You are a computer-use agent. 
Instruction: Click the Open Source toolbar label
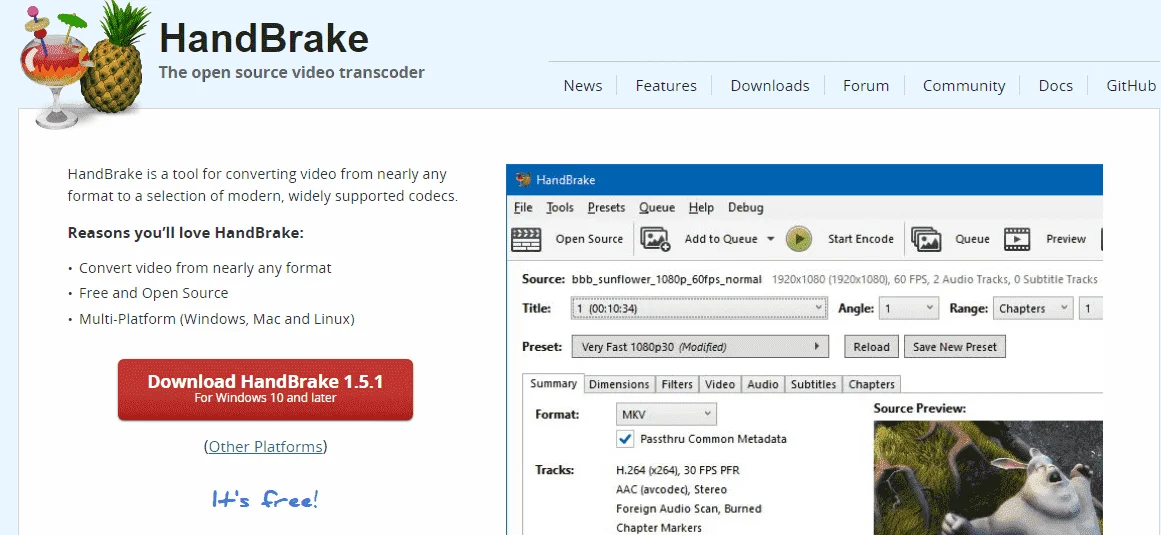pos(589,239)
